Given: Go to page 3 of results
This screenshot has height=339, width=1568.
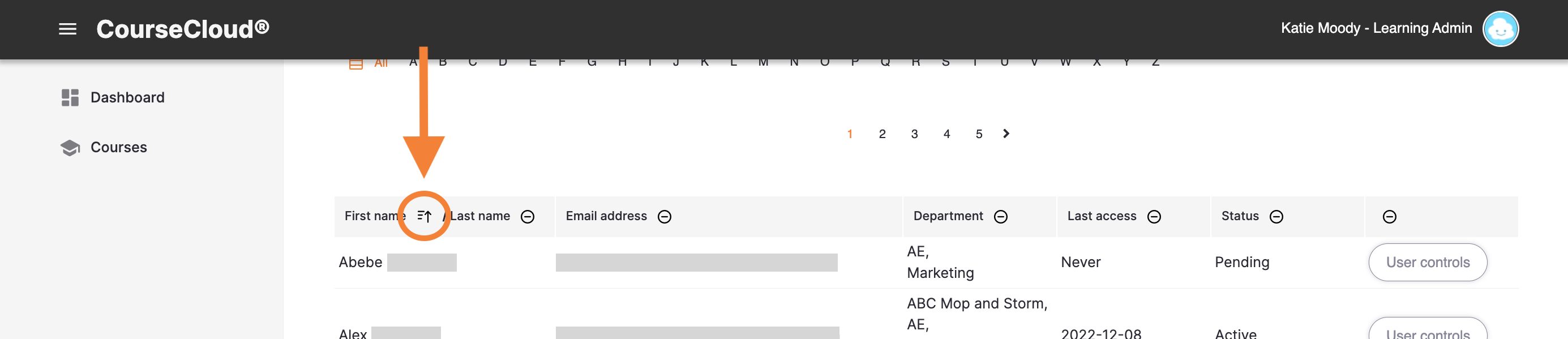Looking at the screenshot, I should point(914,134).
